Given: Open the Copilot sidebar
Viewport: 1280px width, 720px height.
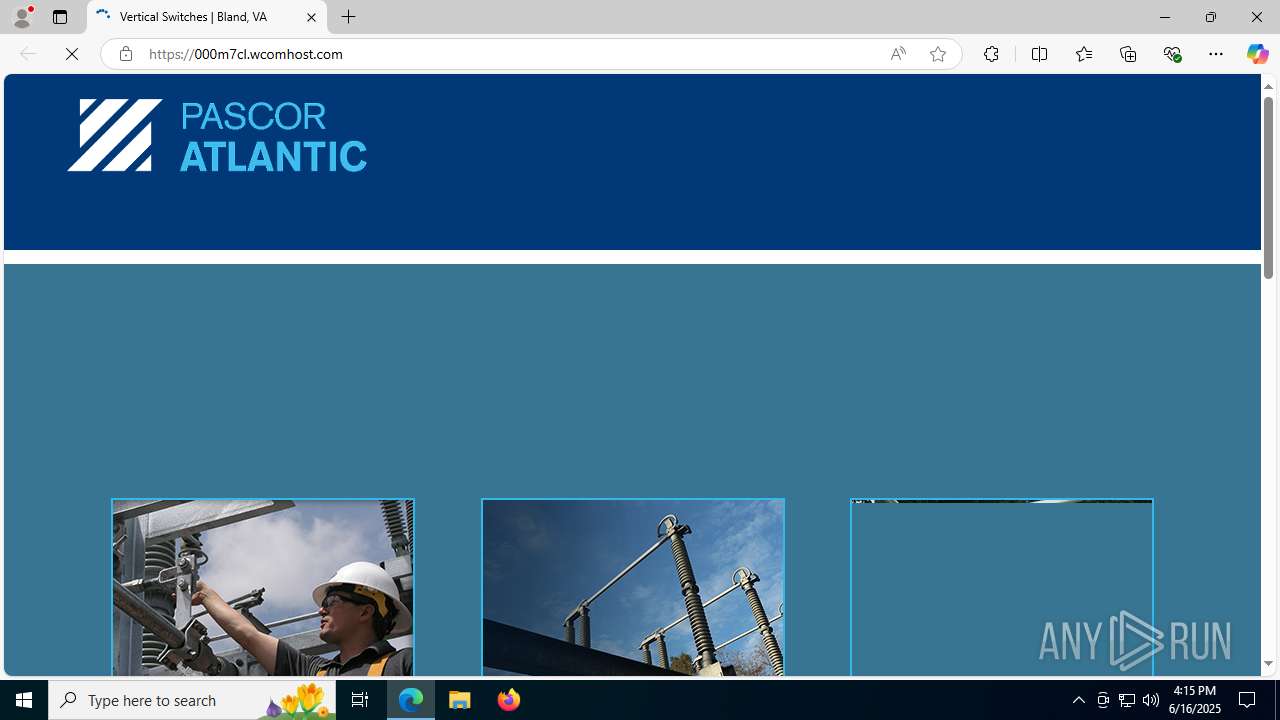Looking at the screenshot, I should point(1257,54).
